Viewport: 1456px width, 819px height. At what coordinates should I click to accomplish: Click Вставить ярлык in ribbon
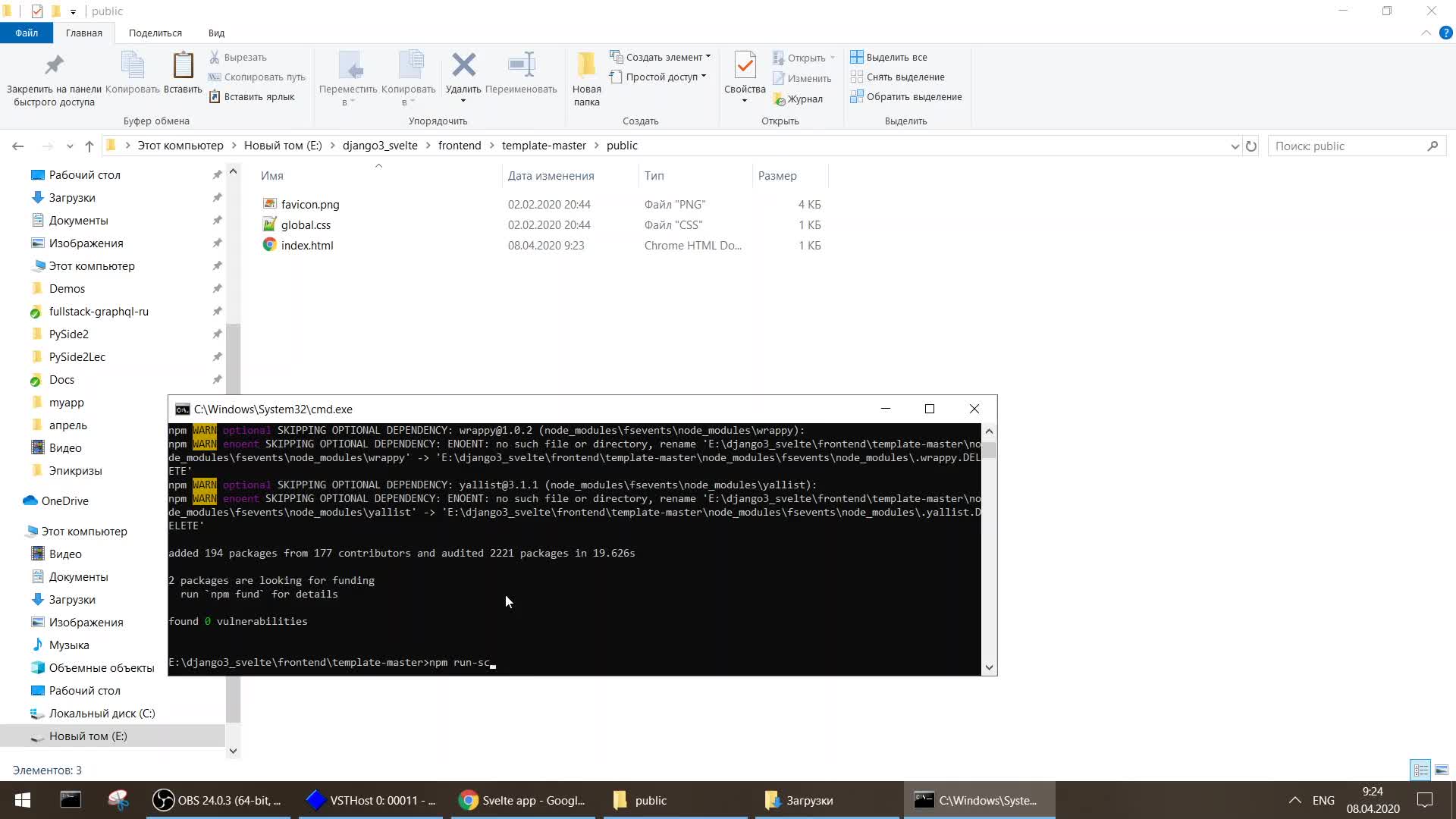click(x=252, y=96)
